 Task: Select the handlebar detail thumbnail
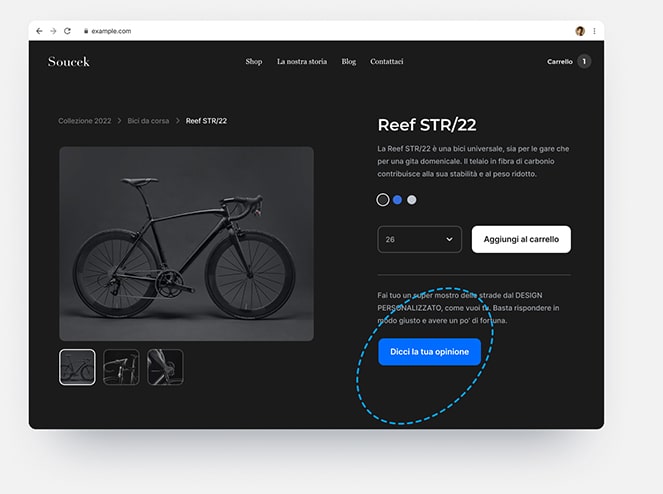tap(121, 367)
